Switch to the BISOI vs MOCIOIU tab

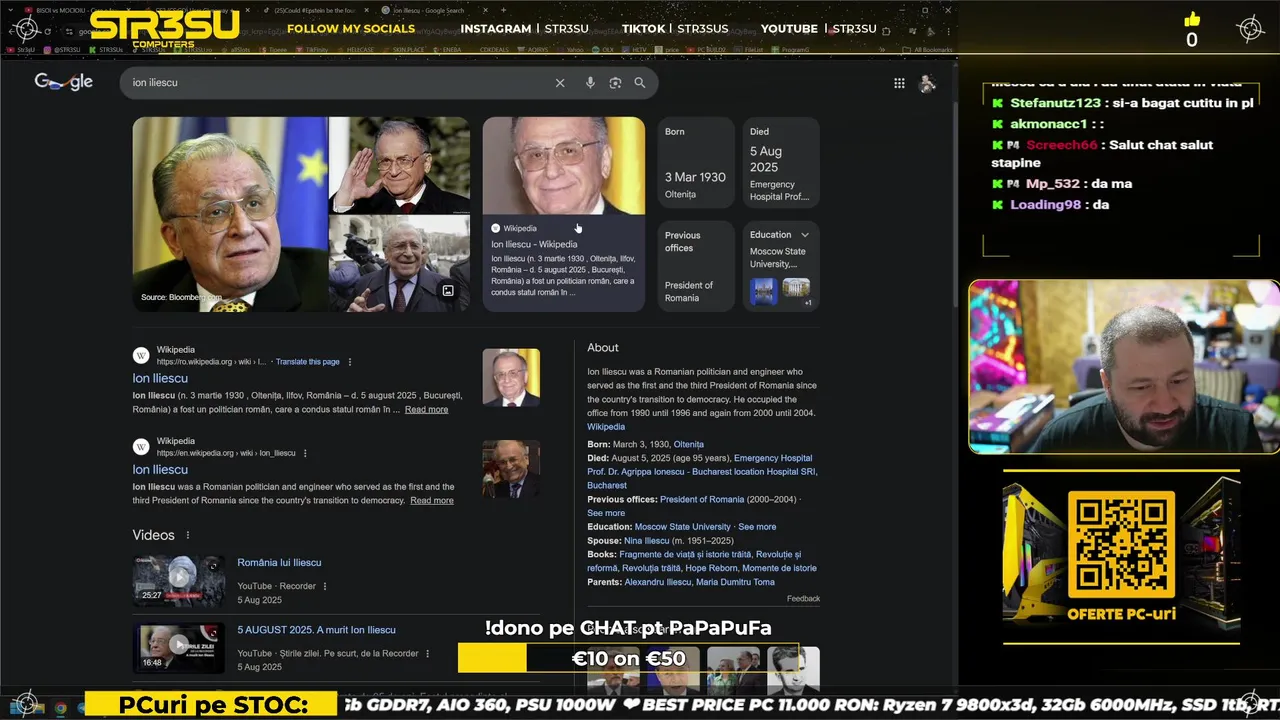coord(75,10)
